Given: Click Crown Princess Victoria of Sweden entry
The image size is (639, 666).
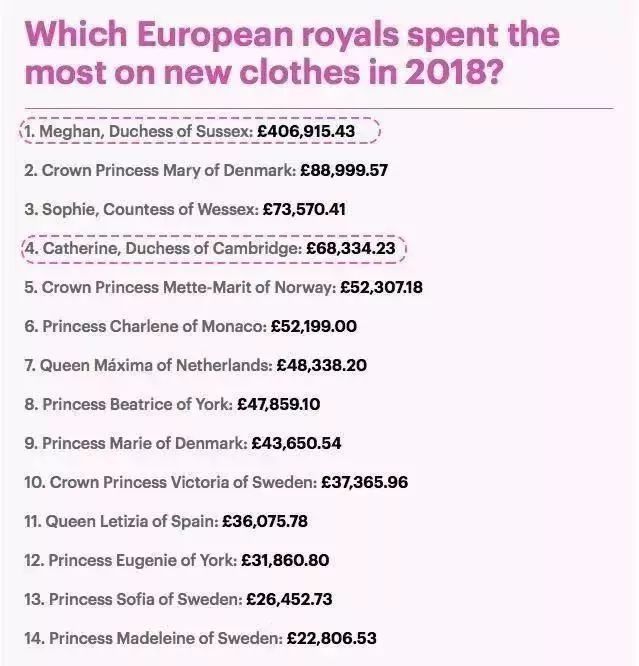Looking at the screenshot, I should point(216,483).
